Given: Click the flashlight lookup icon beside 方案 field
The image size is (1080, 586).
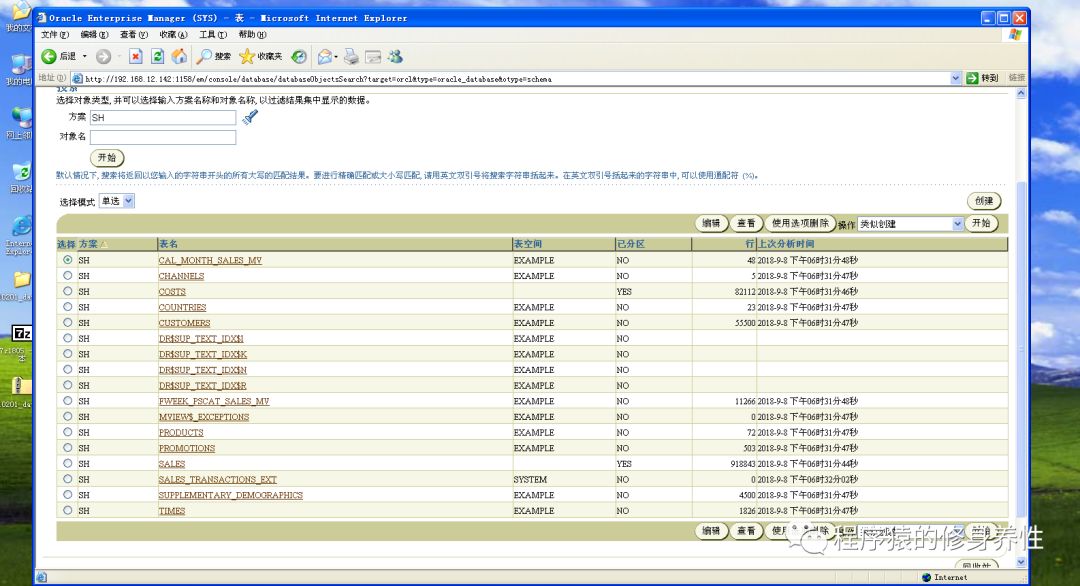Looking at the screenshot, I should point(250,117).
